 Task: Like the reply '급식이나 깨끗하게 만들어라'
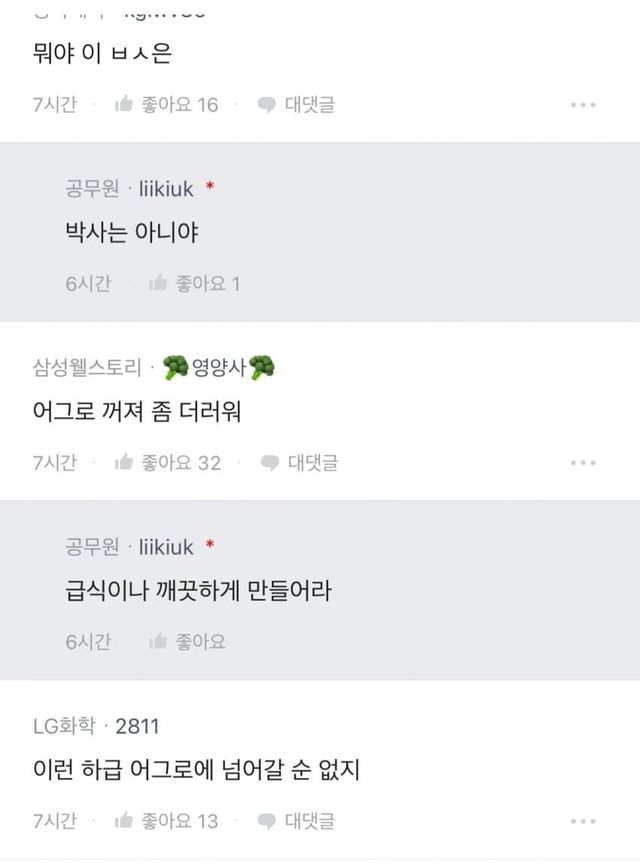[x=158, y=642]
